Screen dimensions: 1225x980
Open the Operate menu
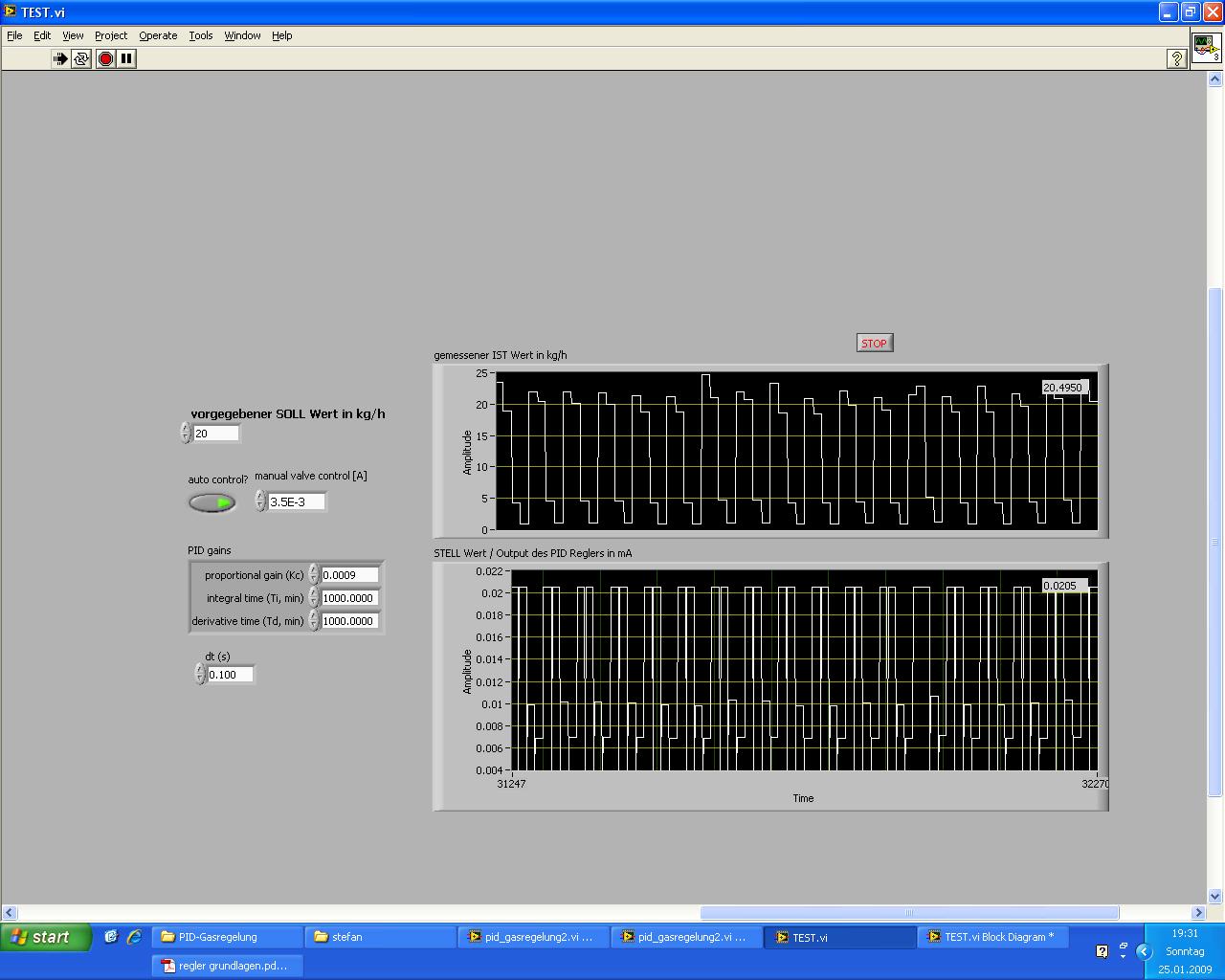(158, 35)
